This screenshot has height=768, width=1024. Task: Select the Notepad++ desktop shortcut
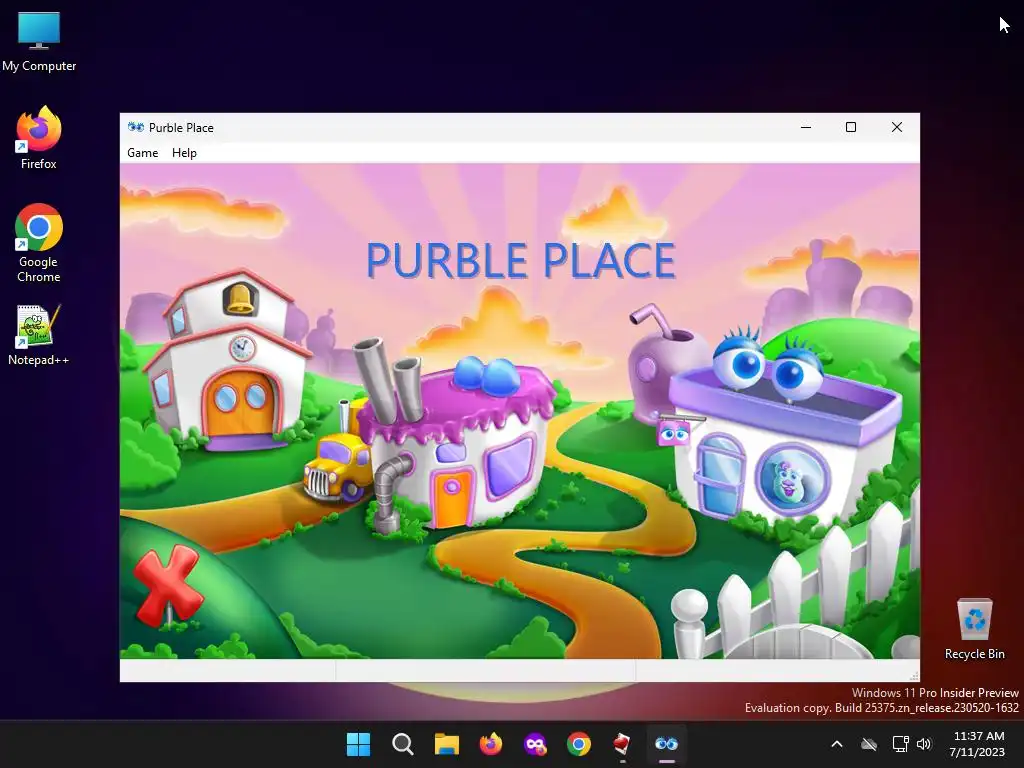[x=39, y=335]
